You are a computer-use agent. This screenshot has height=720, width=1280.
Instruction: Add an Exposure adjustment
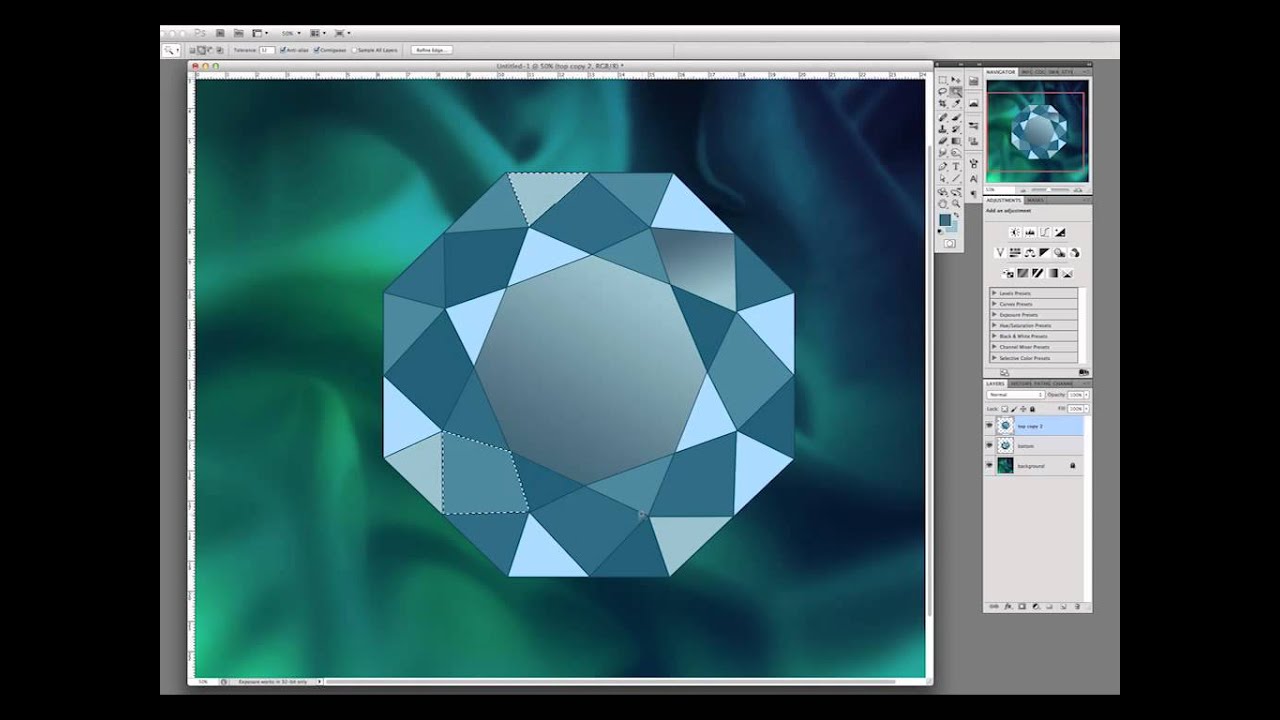tap(1060, 232)
